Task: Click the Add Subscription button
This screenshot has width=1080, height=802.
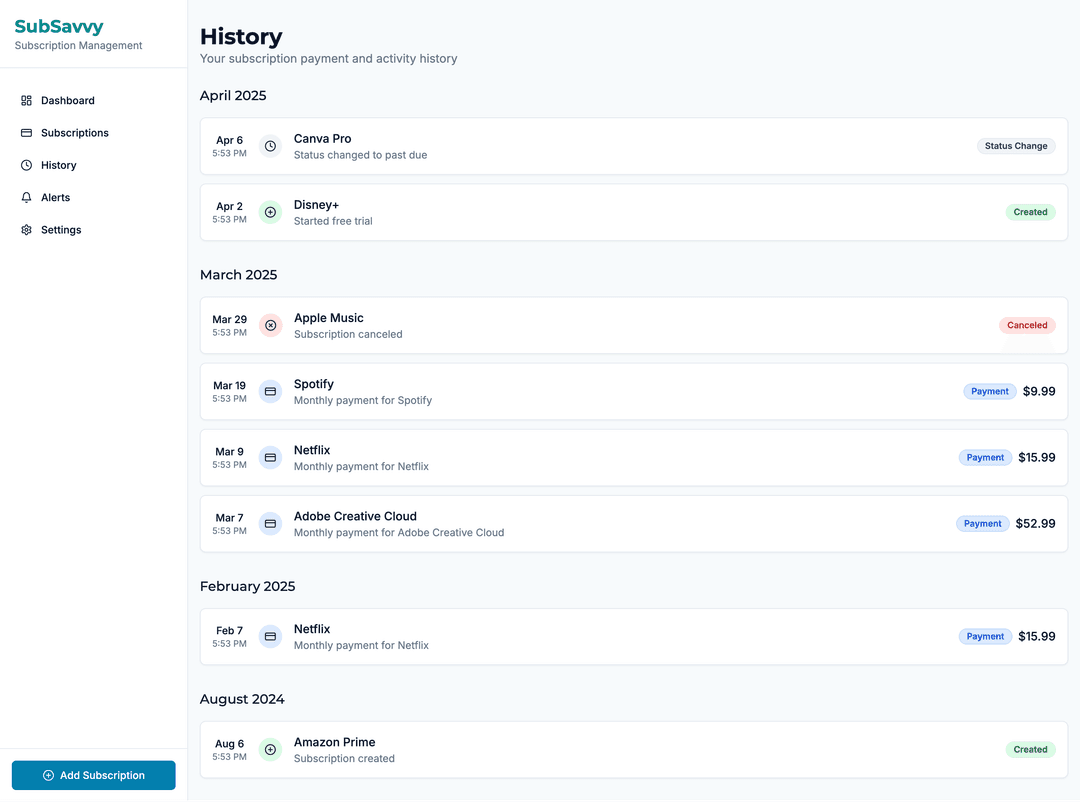Action: point(93,775)
